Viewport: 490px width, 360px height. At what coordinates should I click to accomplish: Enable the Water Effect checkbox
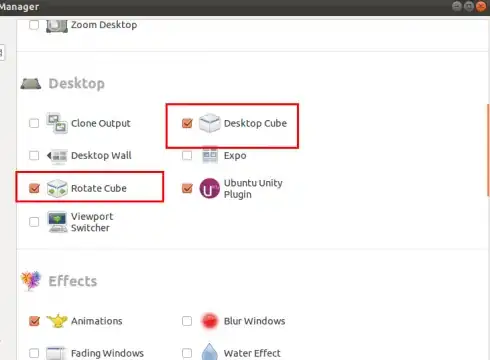click(x=187, y=353)
